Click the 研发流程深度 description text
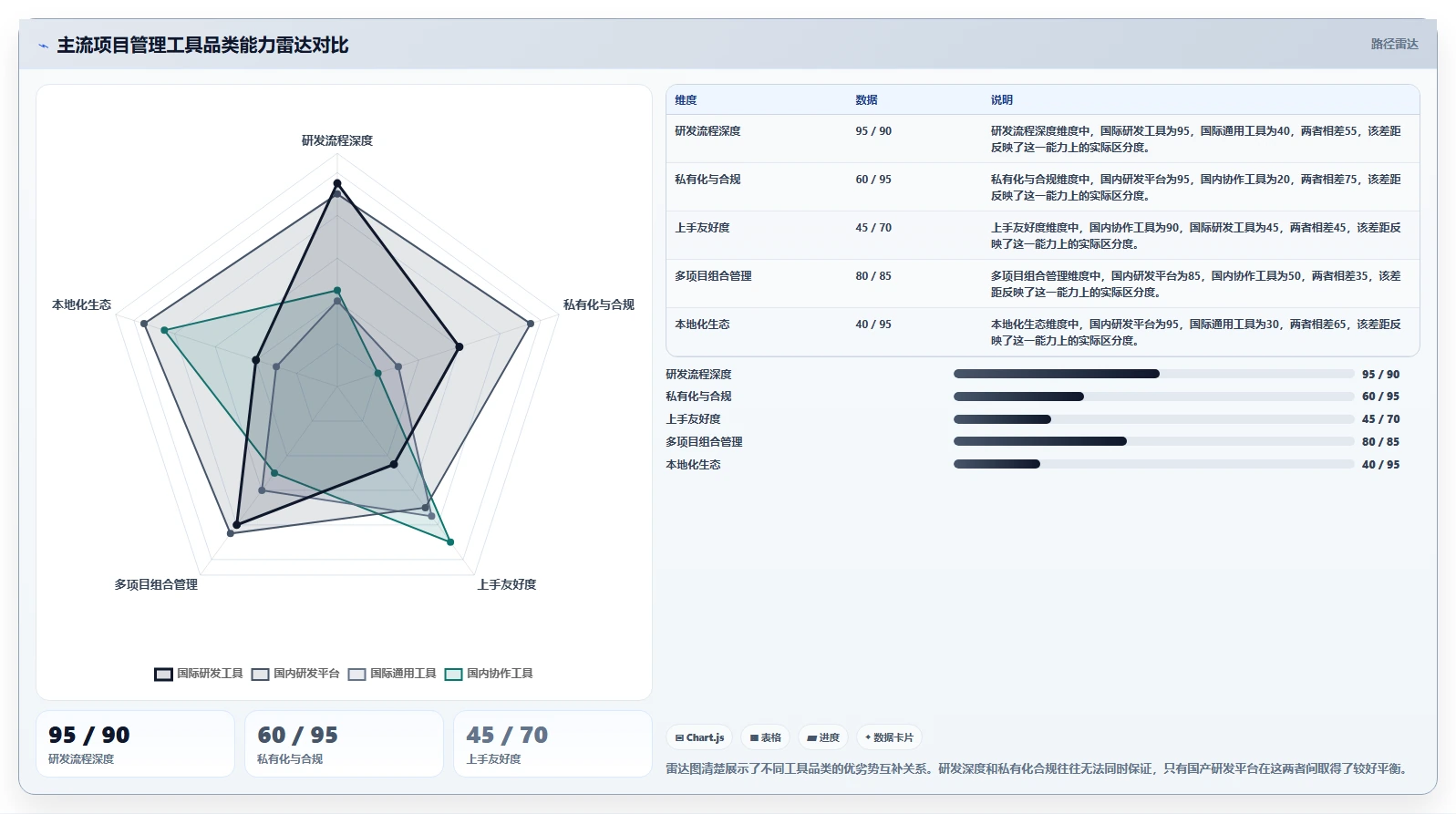 click(1196, 139)
